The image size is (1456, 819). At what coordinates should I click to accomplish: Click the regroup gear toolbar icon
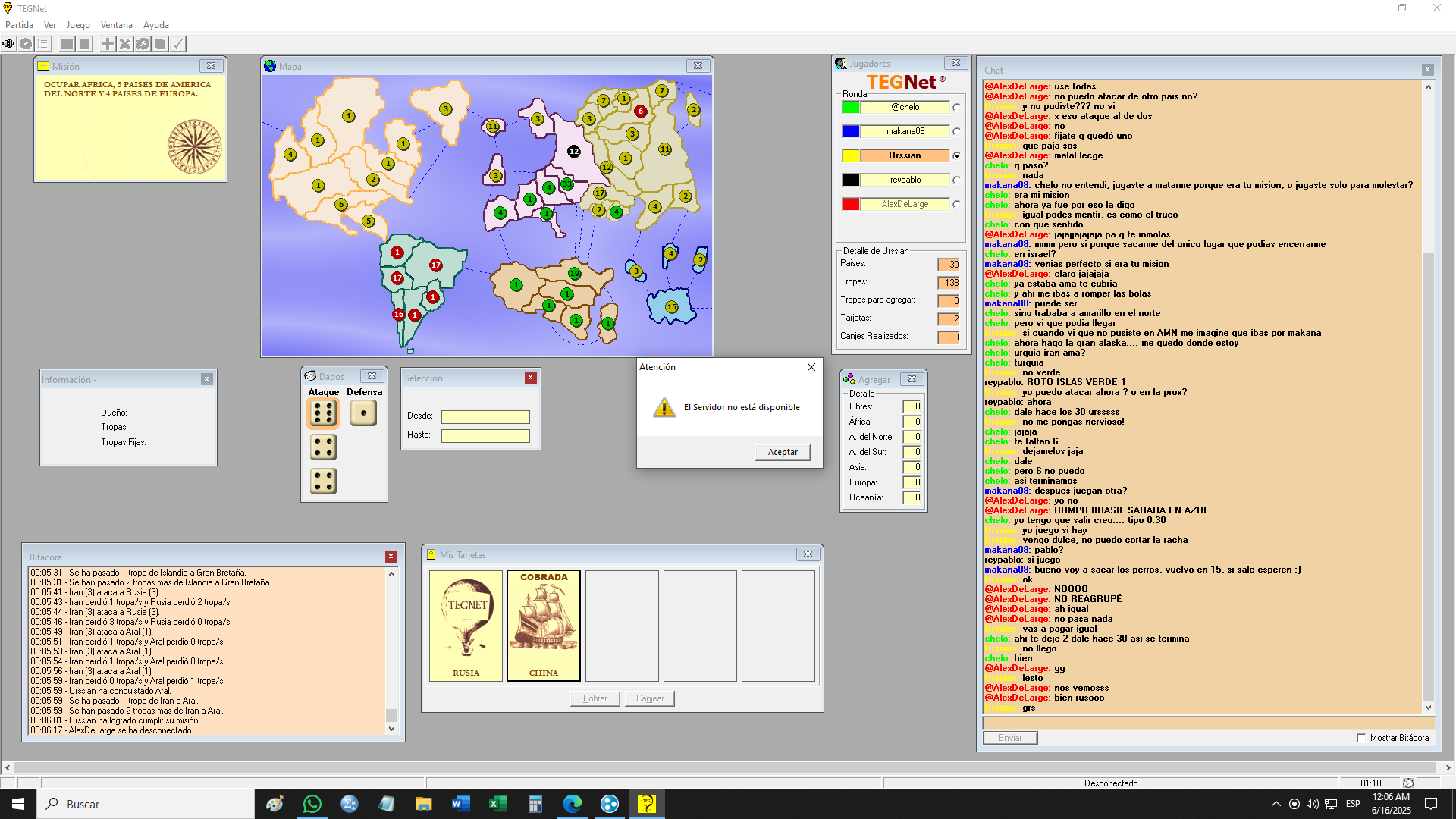(x=143, y=44)
